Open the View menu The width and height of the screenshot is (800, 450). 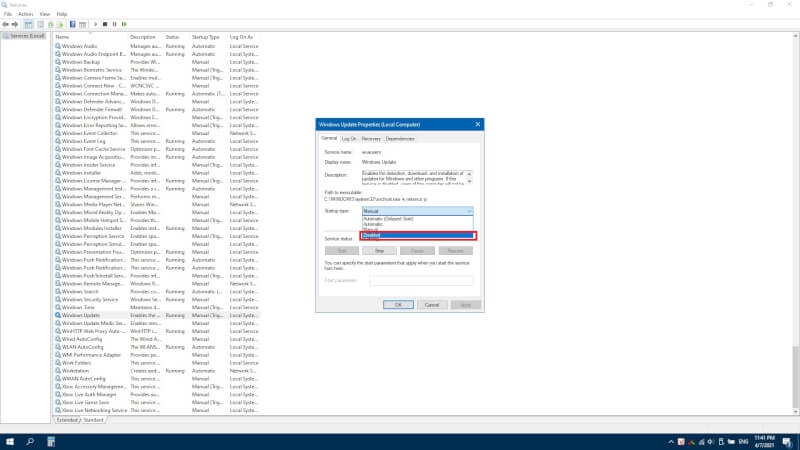(45, 14)
